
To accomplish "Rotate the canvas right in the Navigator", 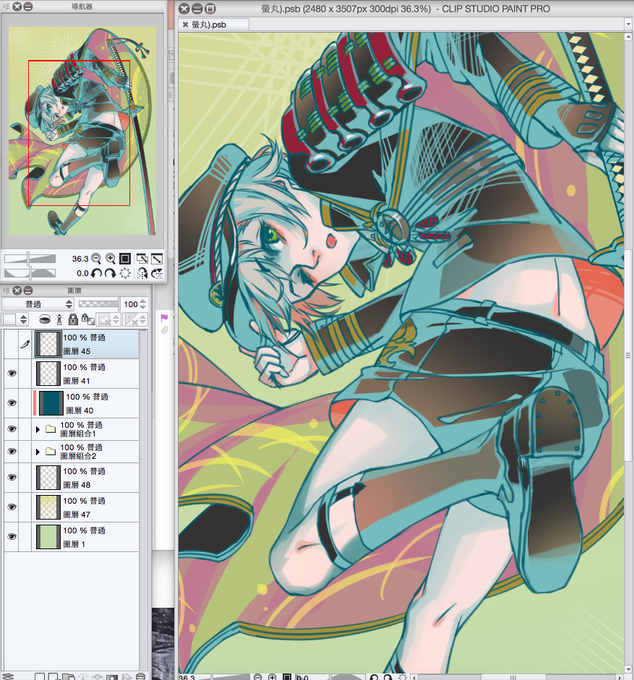I will point(110,273).
